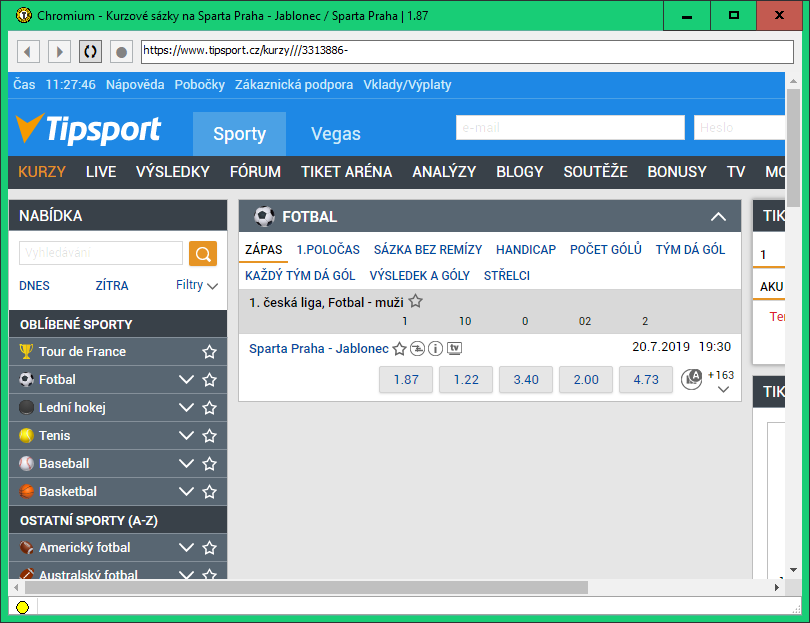Focus the Vyhledávání search field
Screen dimensions: 810x623
[101, 253]
